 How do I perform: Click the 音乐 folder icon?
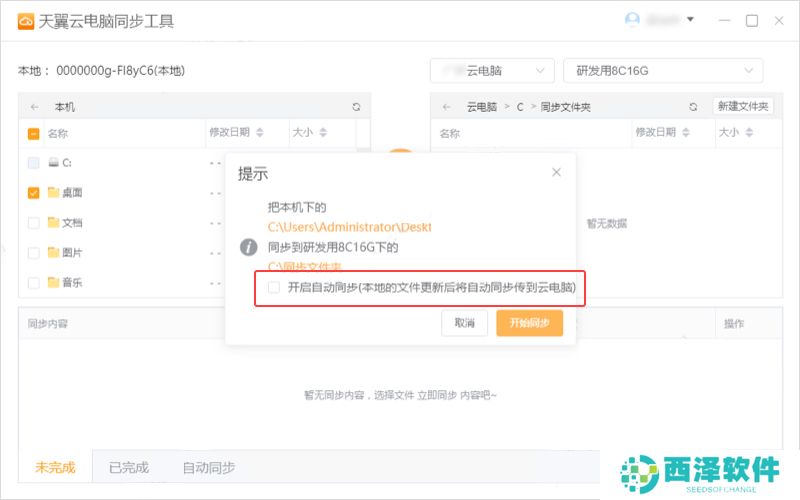(x=54, y=282)
